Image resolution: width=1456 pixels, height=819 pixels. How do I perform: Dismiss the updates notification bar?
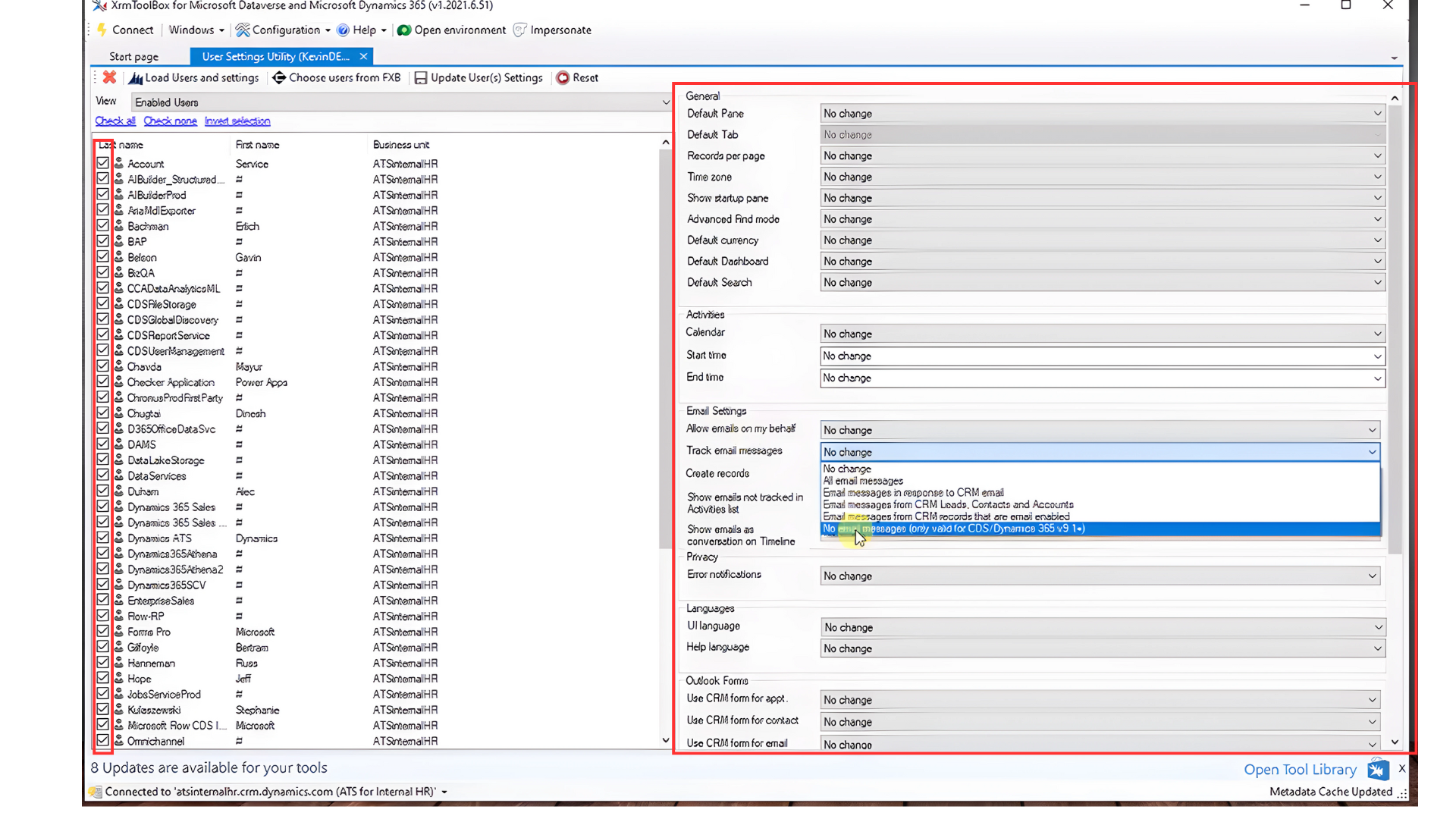point(1402,769)
